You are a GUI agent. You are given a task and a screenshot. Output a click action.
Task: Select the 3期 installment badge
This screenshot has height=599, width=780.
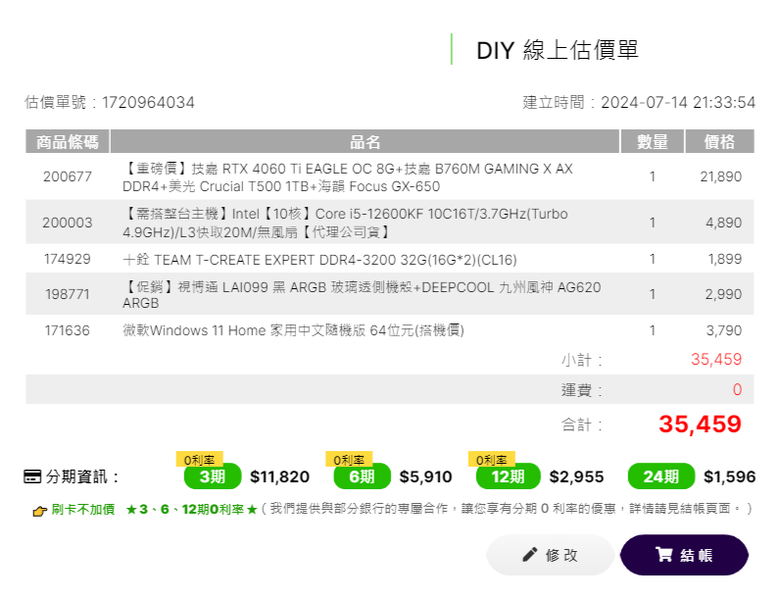[212, 477]
